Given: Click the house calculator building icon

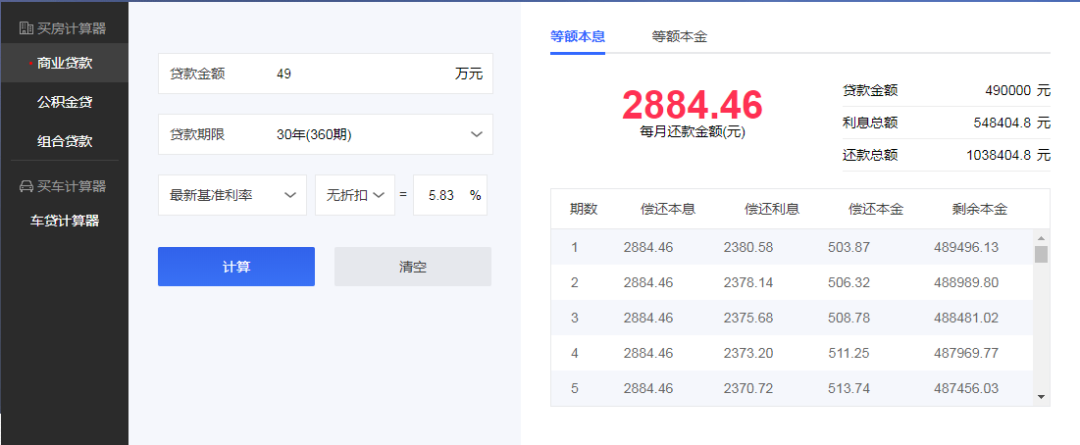Looking at the screenshot, I should pyautogui.click(x=26, y=27).
